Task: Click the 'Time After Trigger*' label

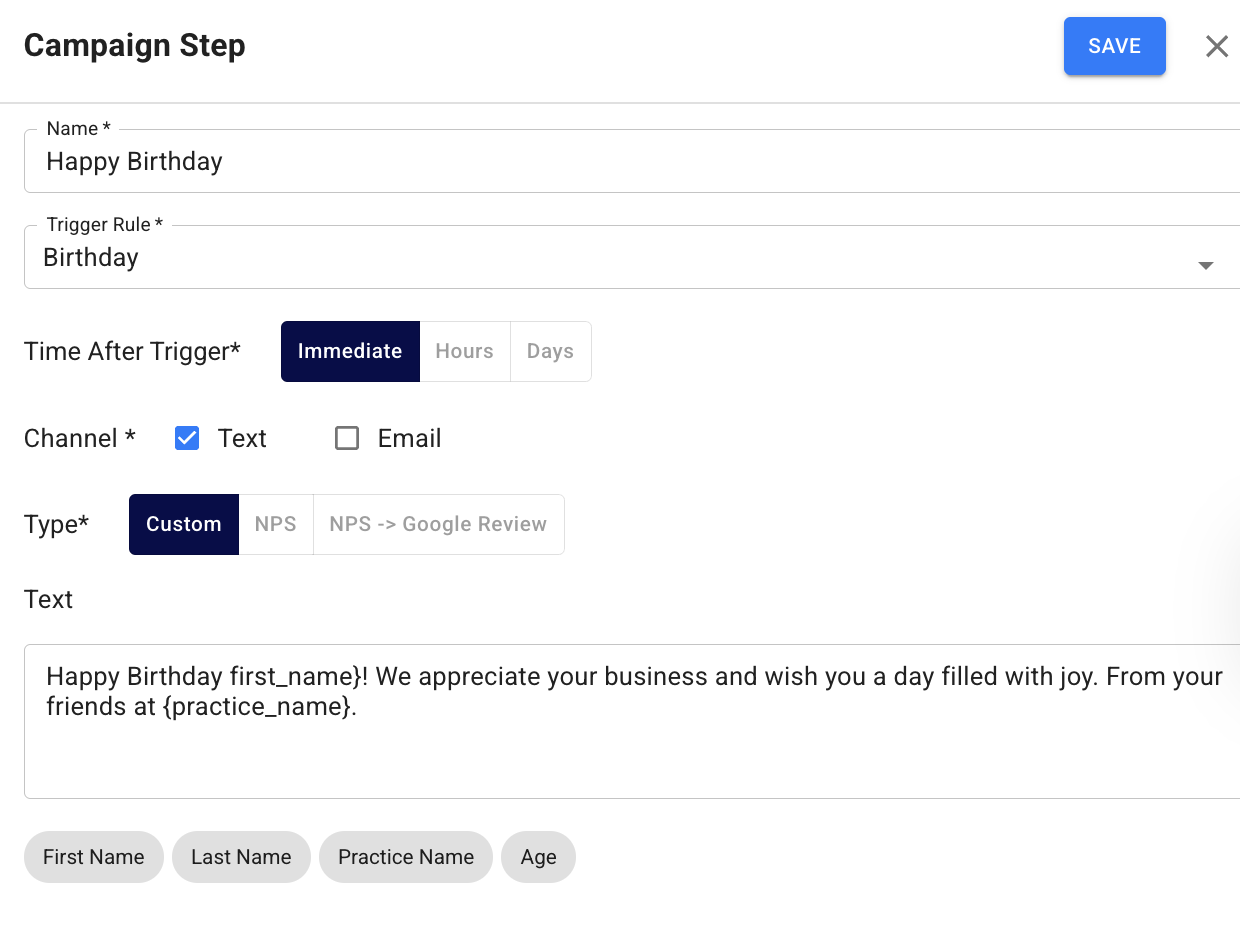Action: click(x=132, y=351)
